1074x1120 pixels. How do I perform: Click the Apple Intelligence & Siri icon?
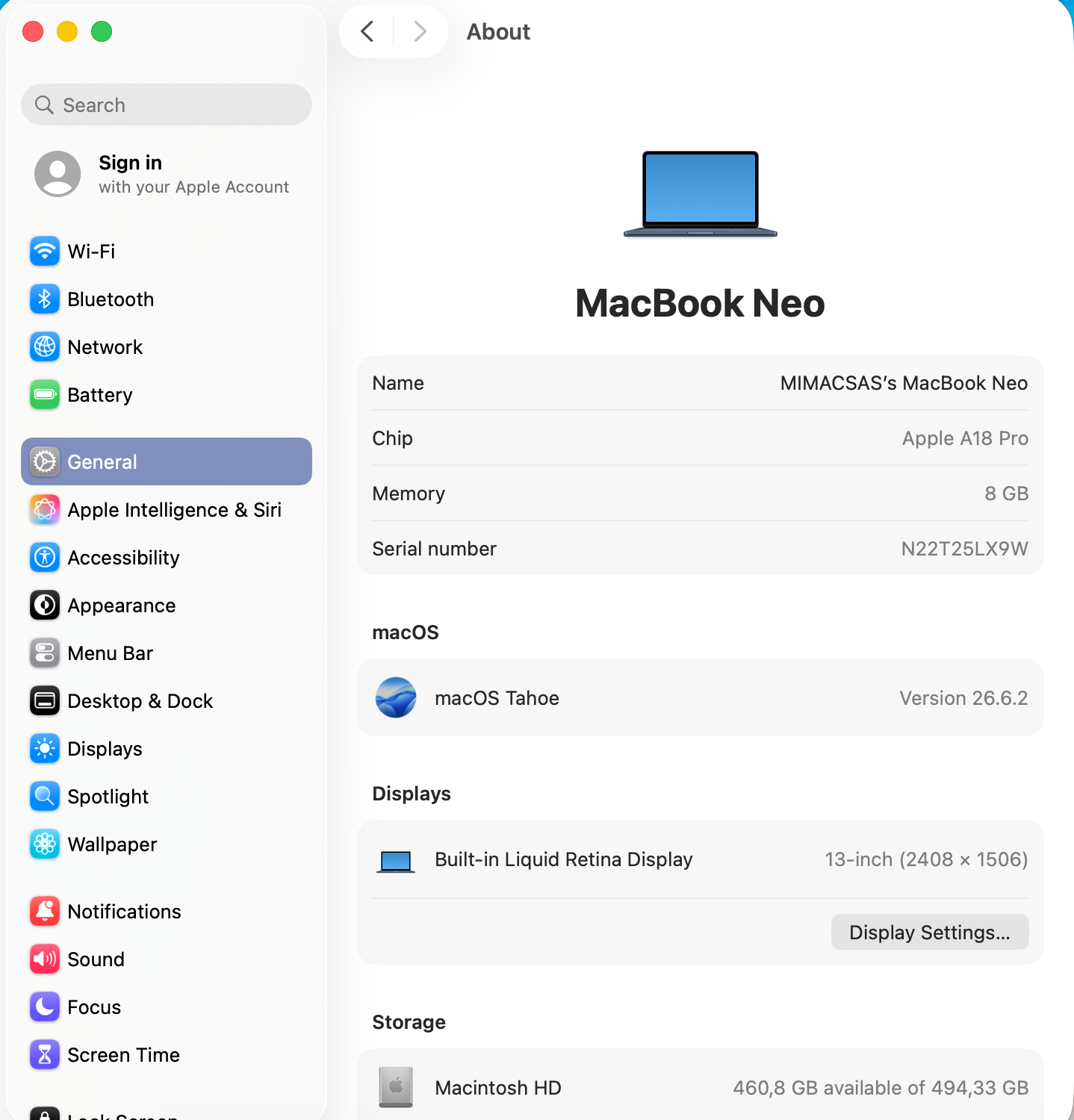[x=45, y=510]
